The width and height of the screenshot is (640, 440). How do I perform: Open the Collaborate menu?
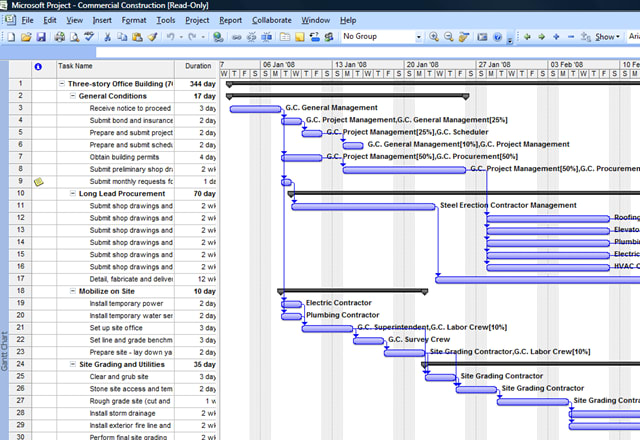271,20
